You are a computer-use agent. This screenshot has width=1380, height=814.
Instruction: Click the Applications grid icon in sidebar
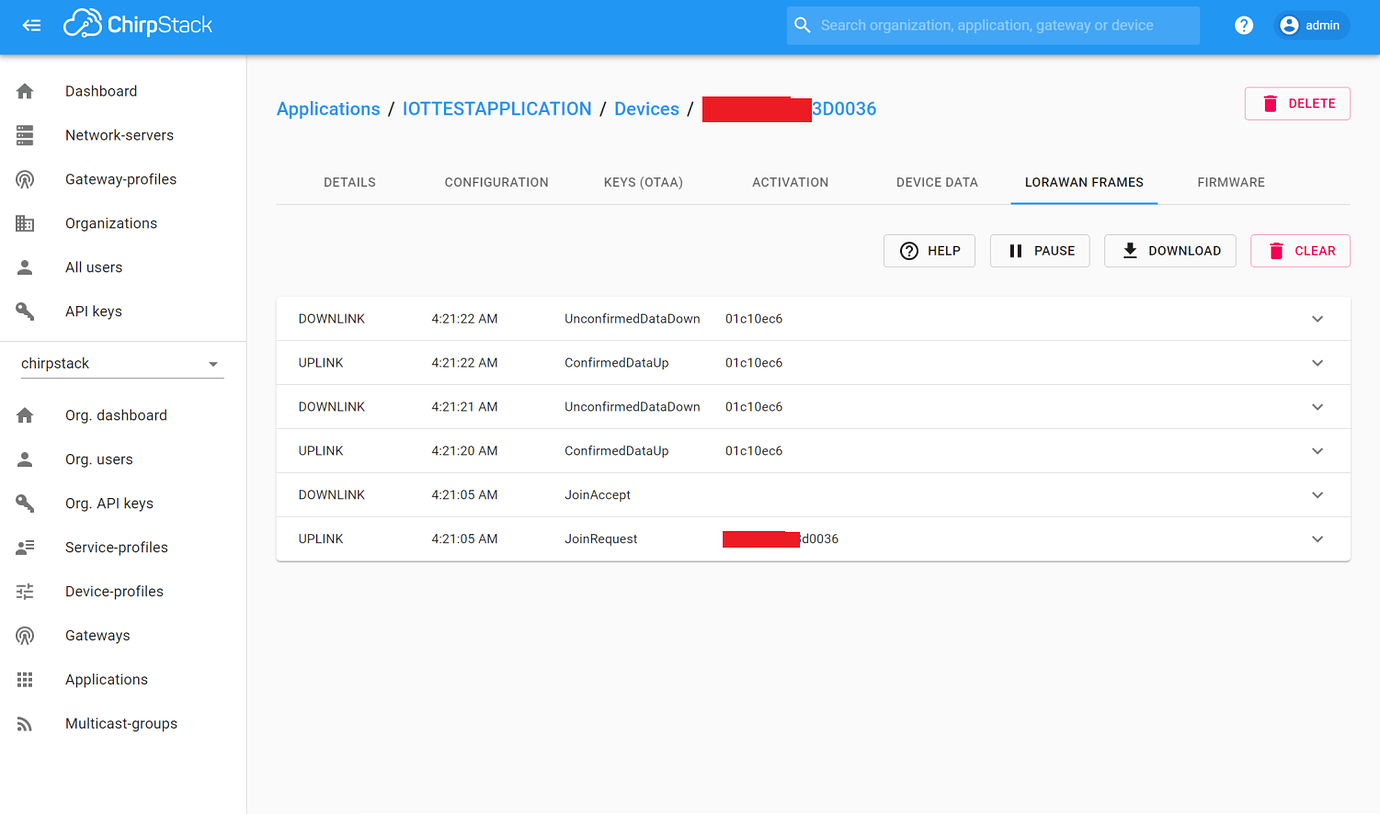25,679
